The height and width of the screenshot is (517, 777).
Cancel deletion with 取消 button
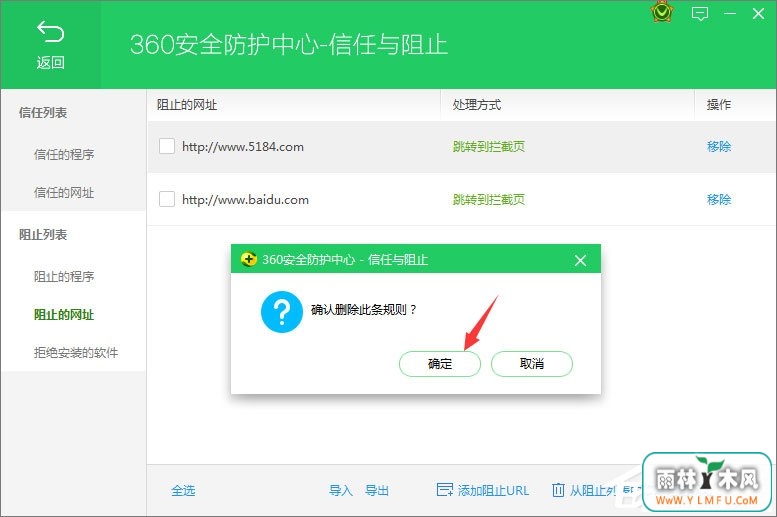(x=532, y=364)
